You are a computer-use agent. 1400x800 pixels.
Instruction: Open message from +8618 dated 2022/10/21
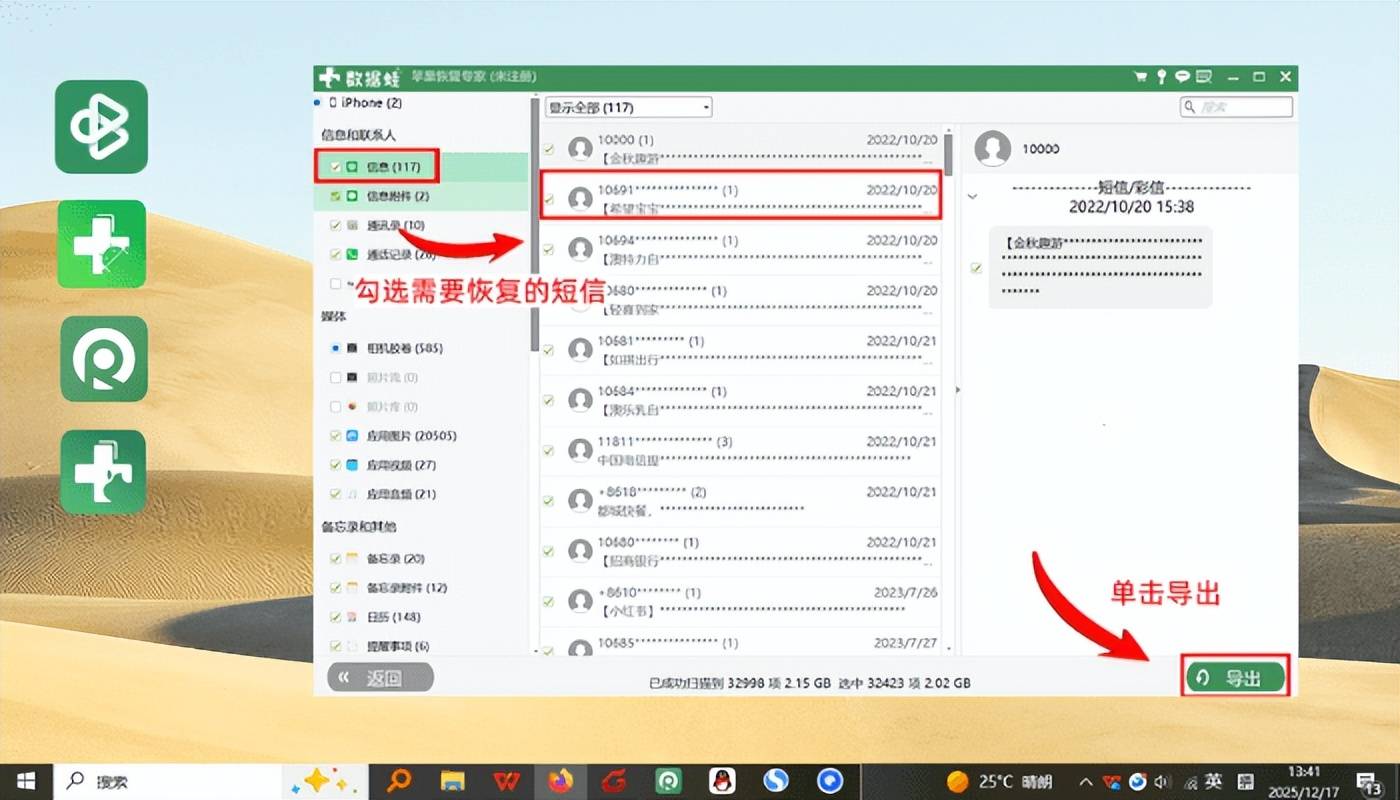[x=740, y=500]
